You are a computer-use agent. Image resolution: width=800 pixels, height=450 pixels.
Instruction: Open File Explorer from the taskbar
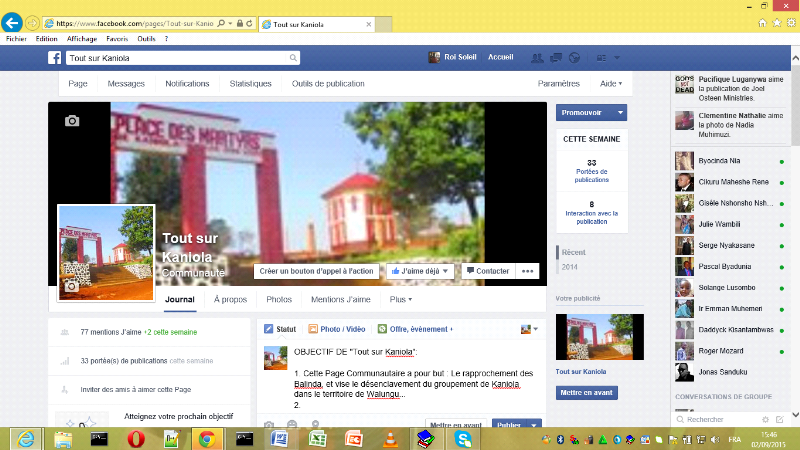tap(63, 439)
